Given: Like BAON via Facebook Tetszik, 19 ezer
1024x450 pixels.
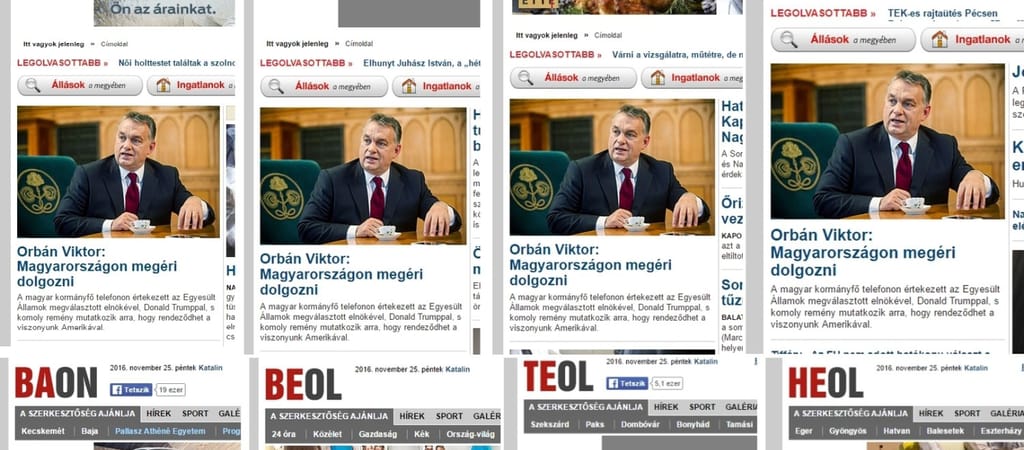Looking at the screenshot, I should [x=131, y=390].
